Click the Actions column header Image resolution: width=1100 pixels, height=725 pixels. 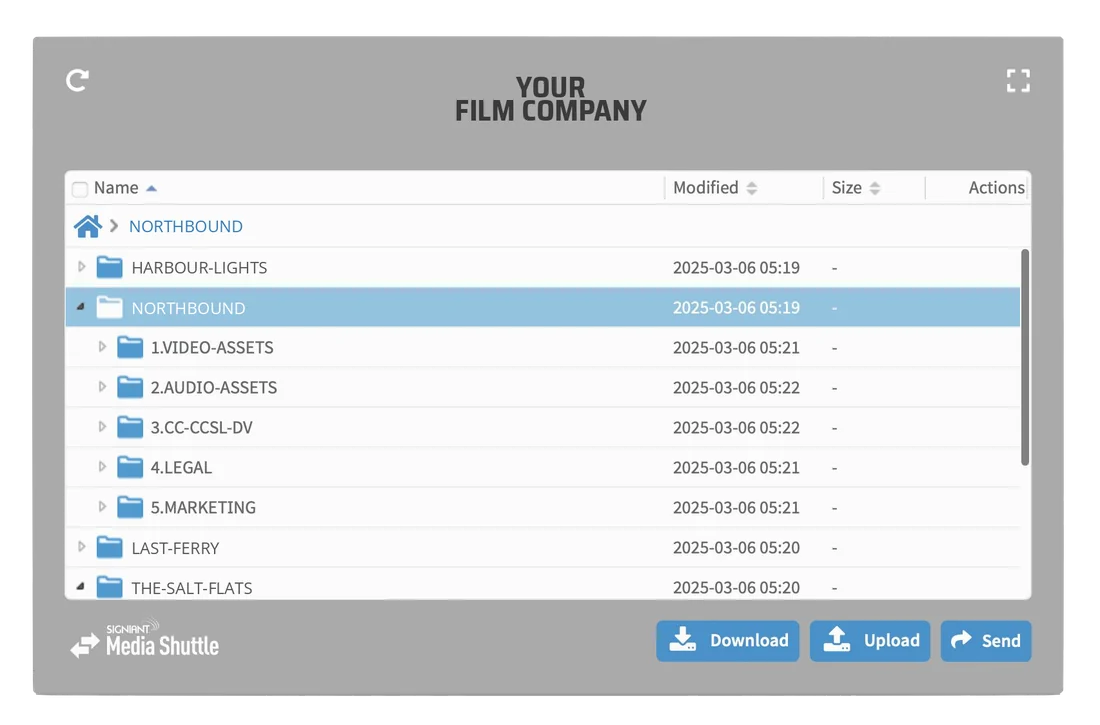point(996,188)
